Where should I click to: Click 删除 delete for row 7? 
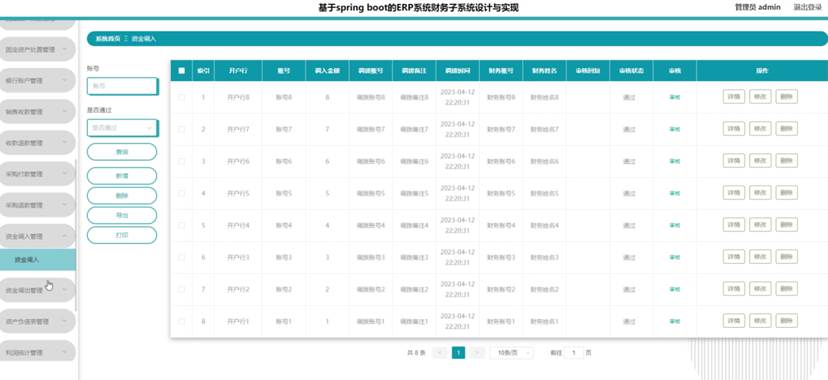(786, 289)
